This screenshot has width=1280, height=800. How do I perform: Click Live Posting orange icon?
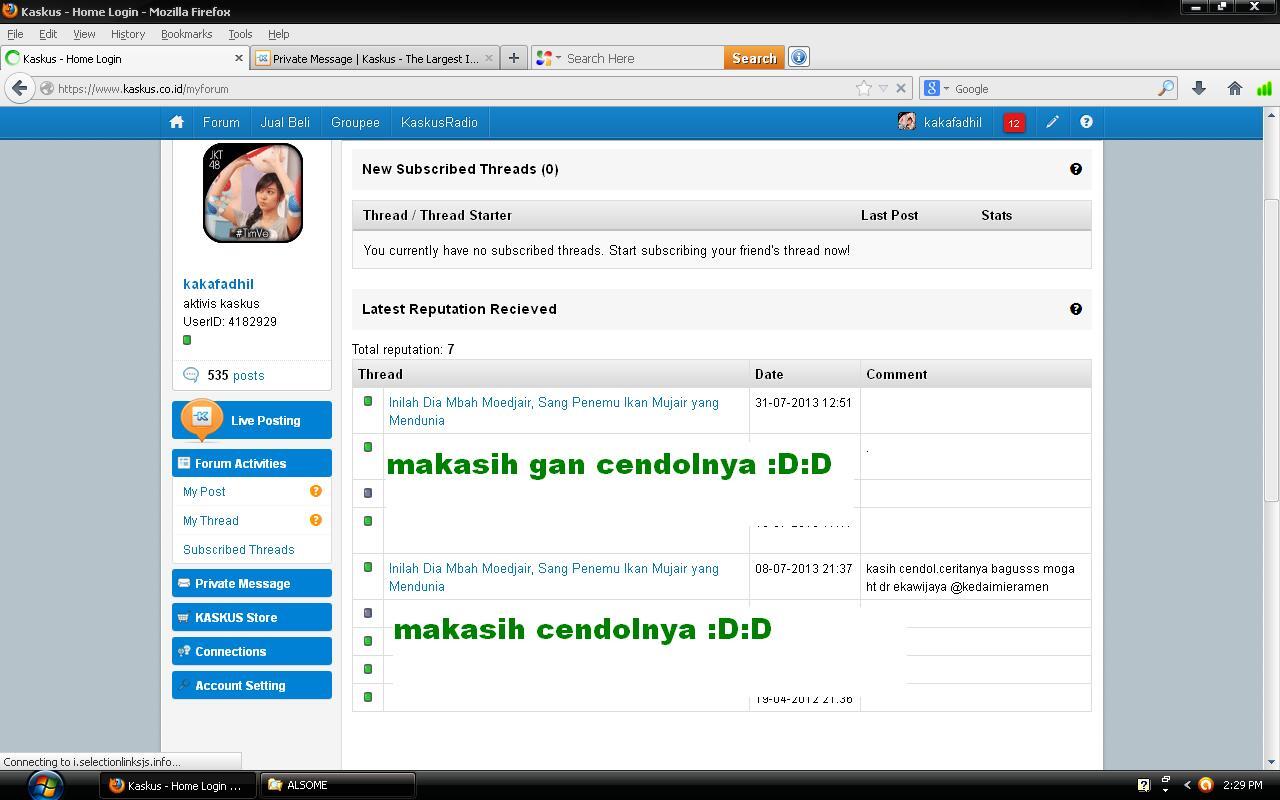click(201, 419)
